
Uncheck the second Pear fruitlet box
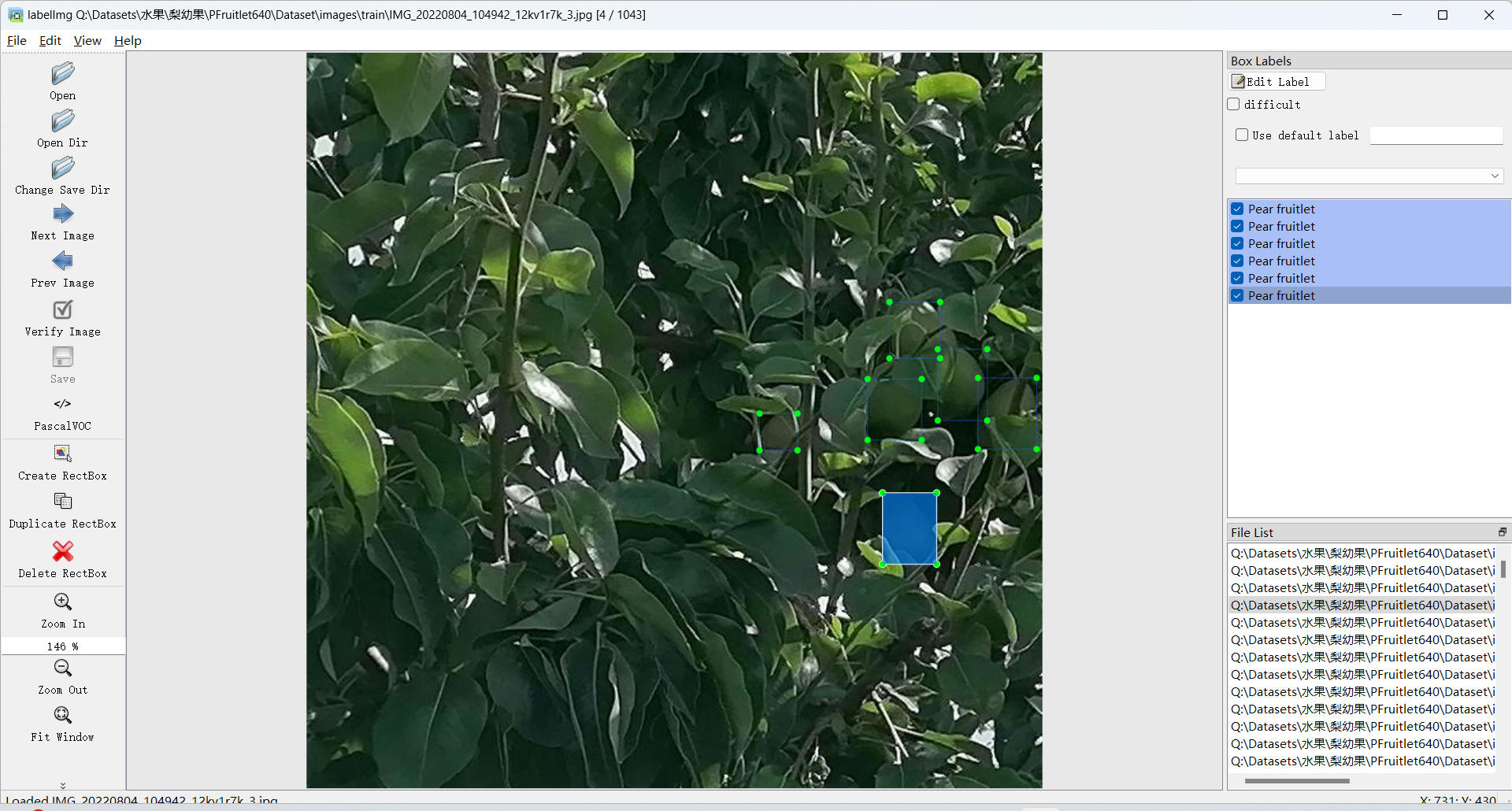click(x=1238, y=226)
